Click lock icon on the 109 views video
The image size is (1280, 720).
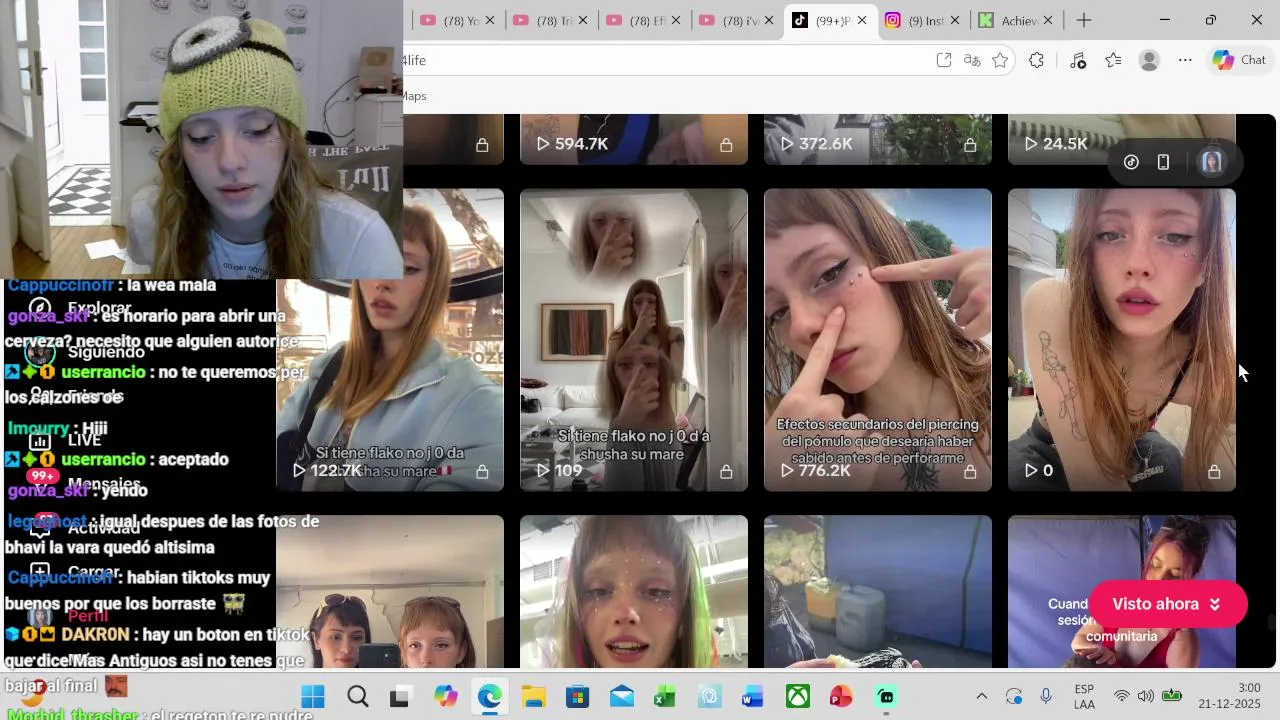pos(726,471)
